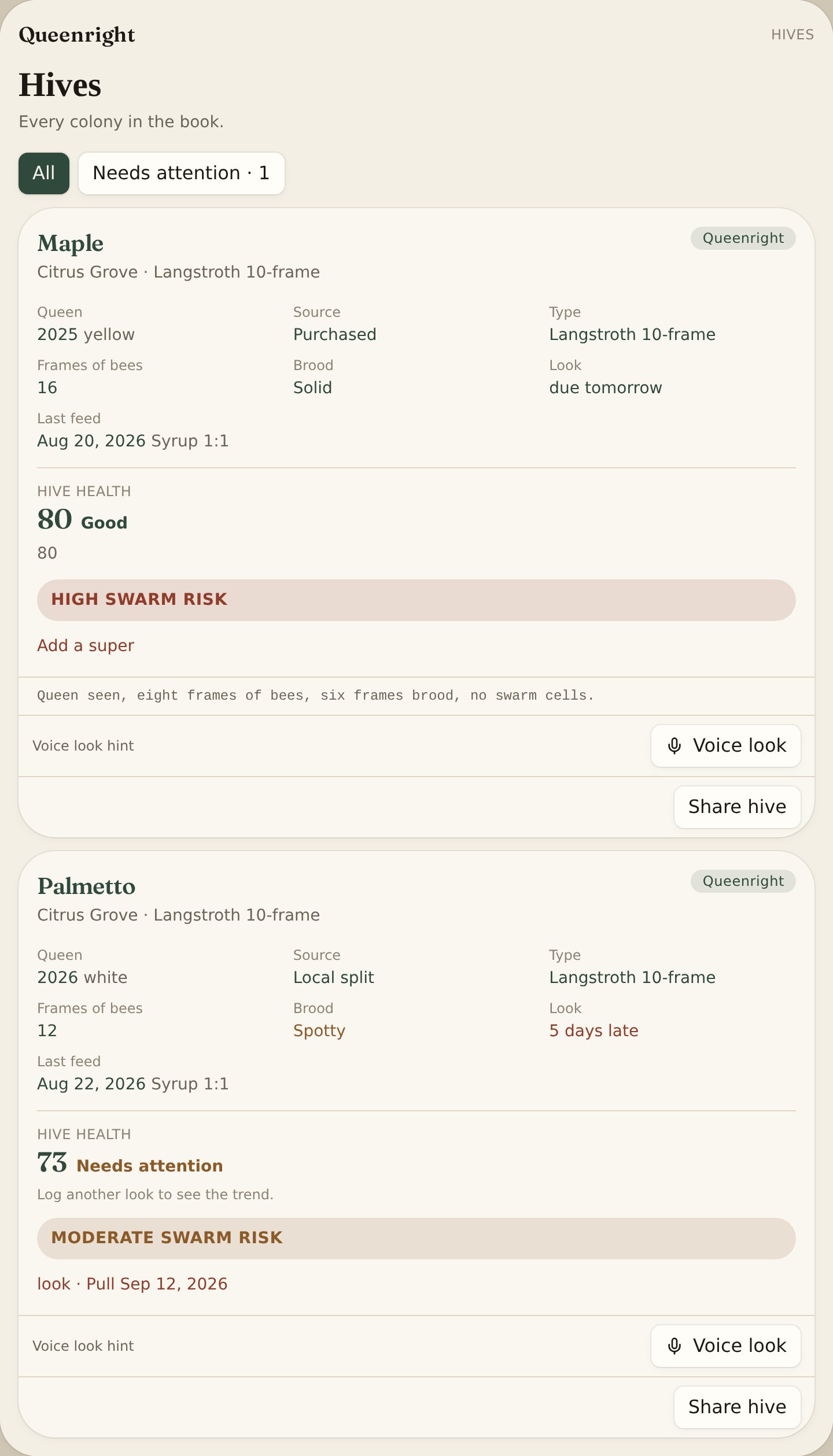Open the Palmetto hive title
Screen dimensions: 833x1456
click(x=86, y=886)
